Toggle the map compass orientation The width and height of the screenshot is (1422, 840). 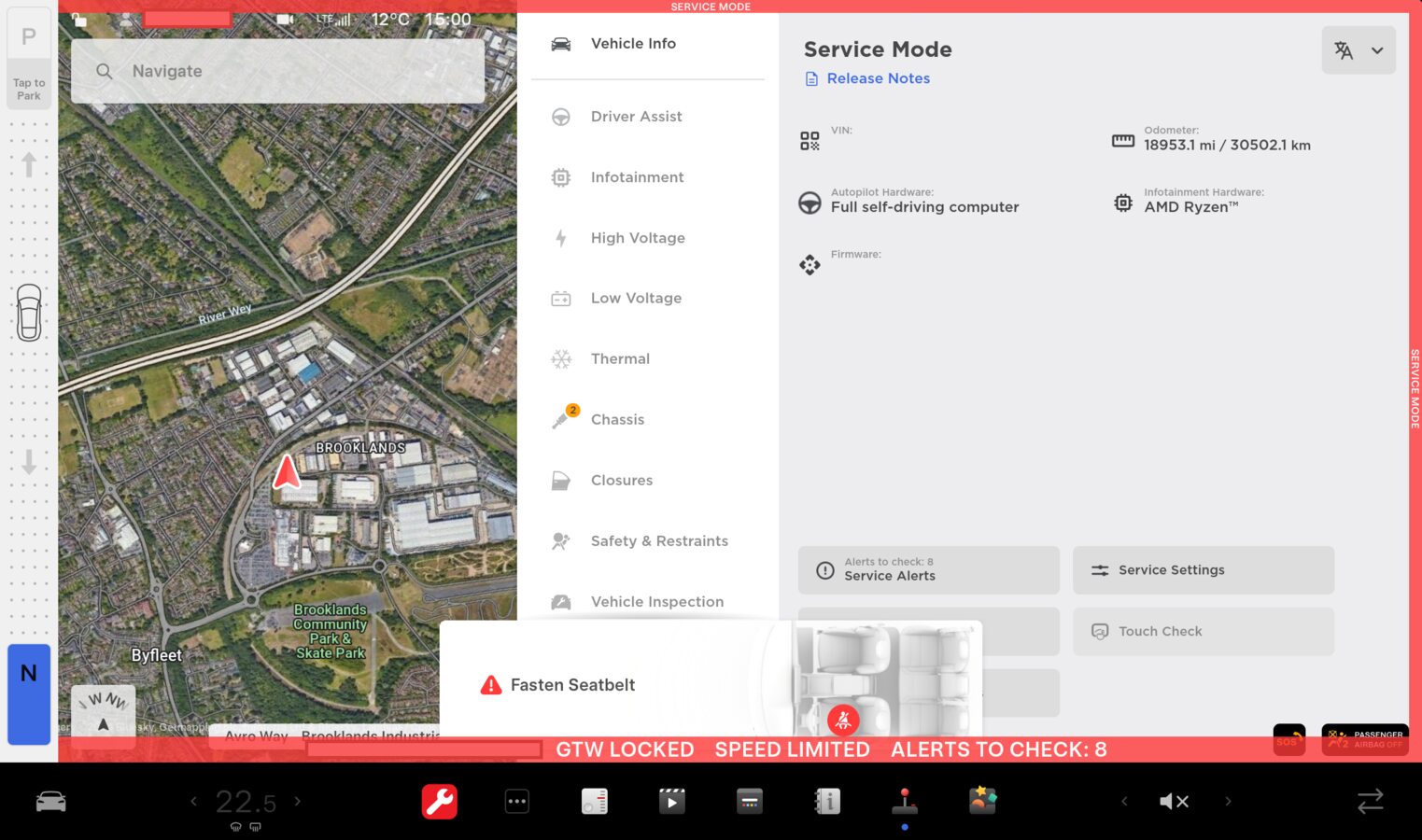click(103, 714)
